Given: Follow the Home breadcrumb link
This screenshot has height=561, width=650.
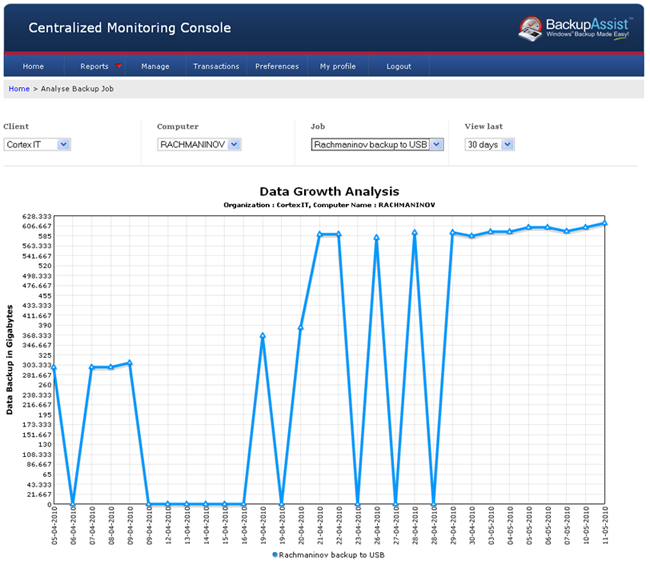Looking at the screenshot, I should 19,89.
